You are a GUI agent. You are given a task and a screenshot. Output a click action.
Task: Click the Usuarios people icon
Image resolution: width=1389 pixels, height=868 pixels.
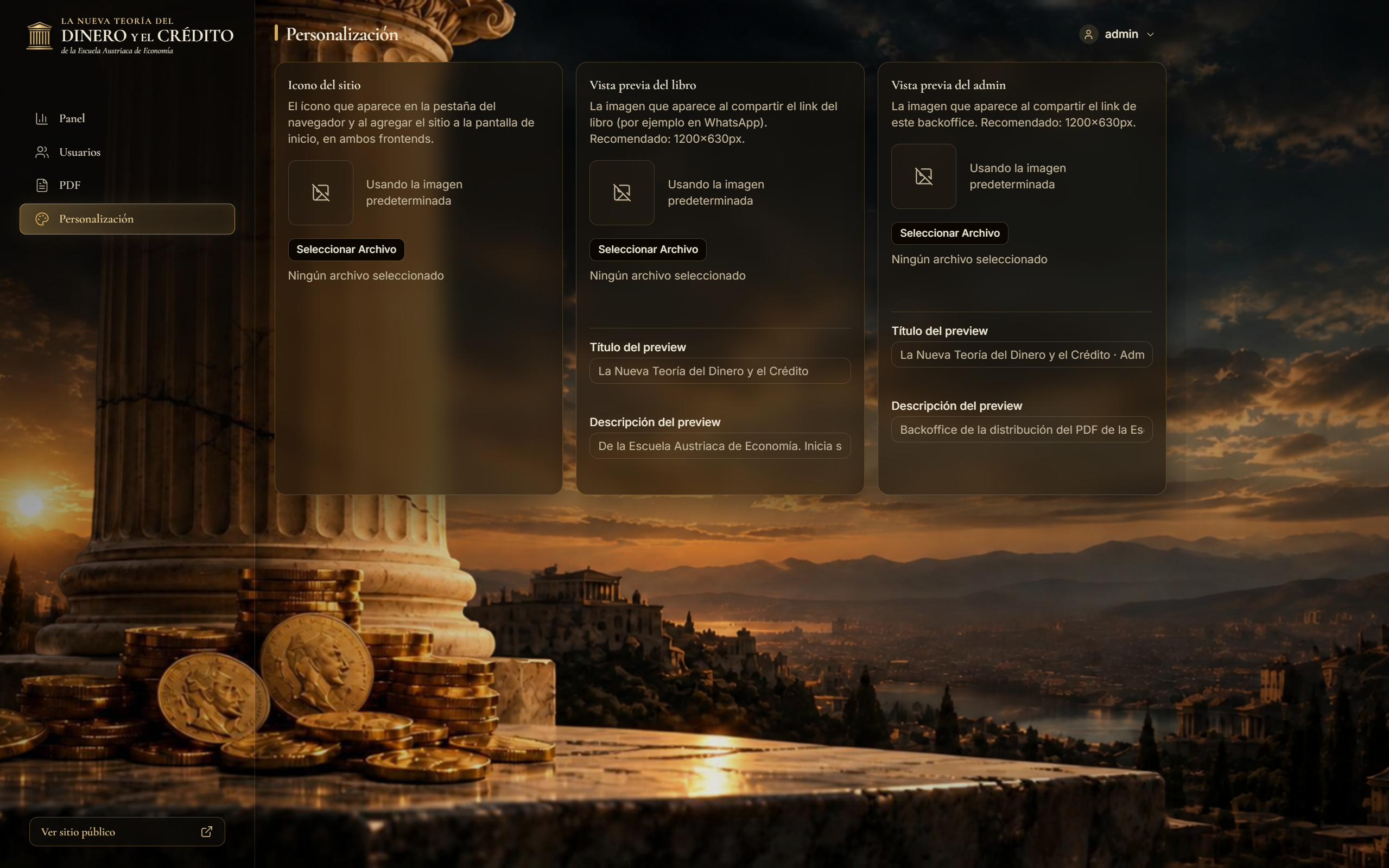pos(41,152)
